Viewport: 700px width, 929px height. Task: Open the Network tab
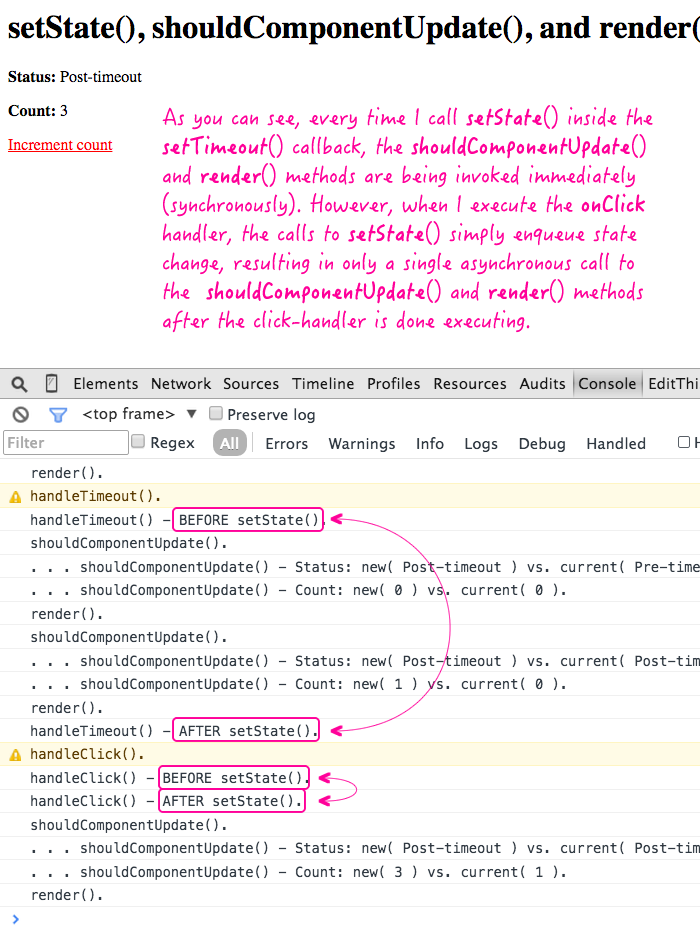coord(181,384)
